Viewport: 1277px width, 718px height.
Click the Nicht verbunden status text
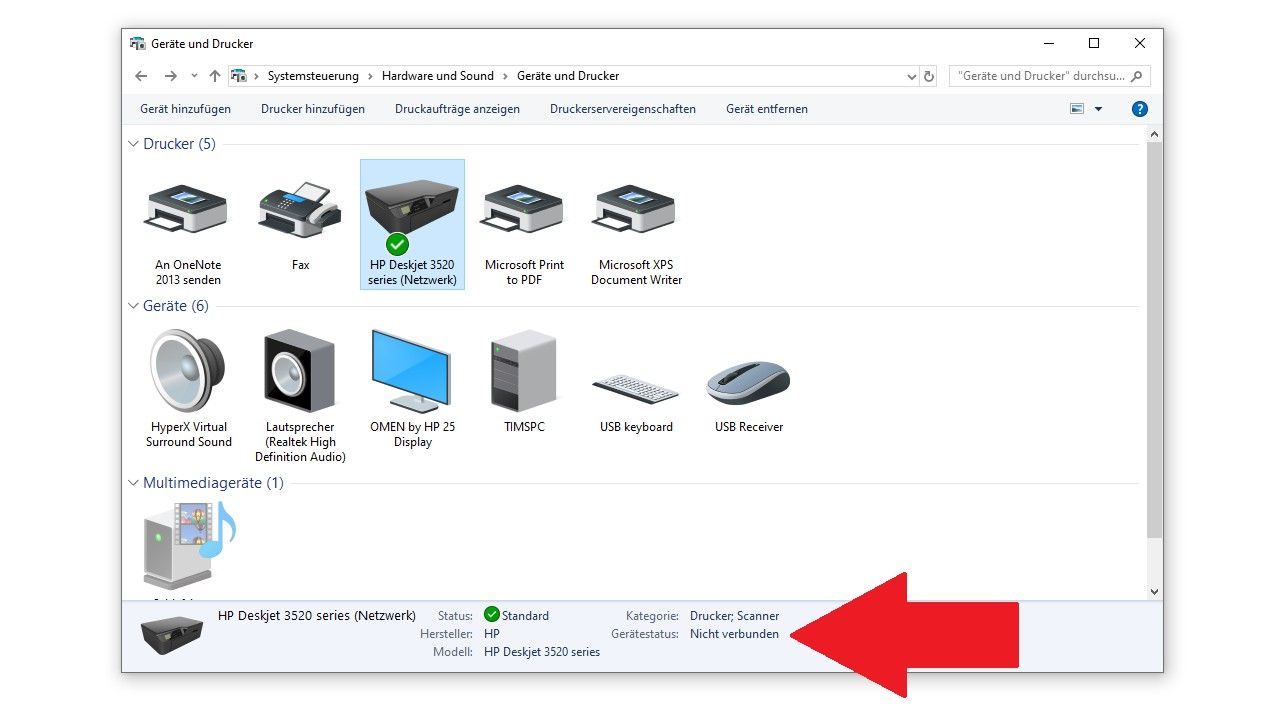click(734, 634)
